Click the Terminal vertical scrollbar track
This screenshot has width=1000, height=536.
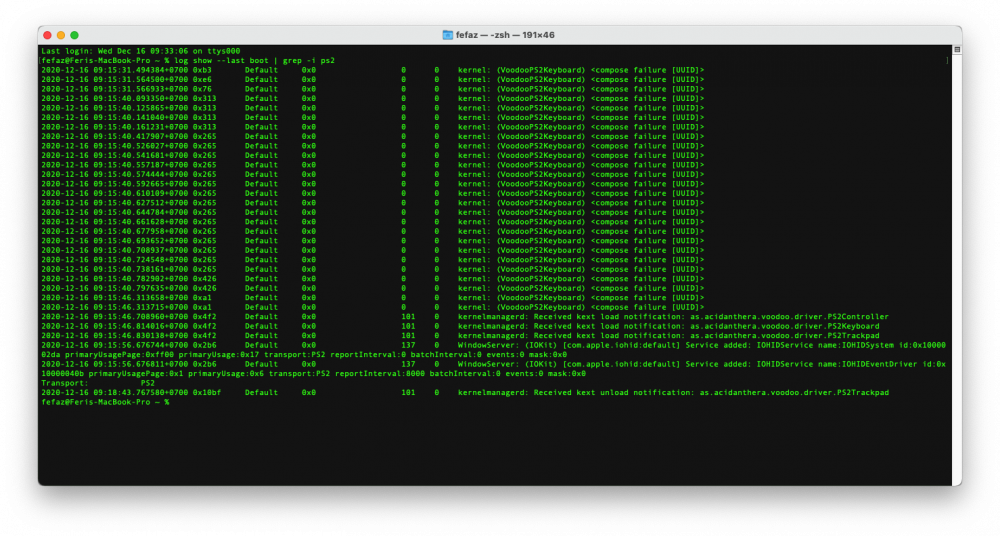point(957,268)
